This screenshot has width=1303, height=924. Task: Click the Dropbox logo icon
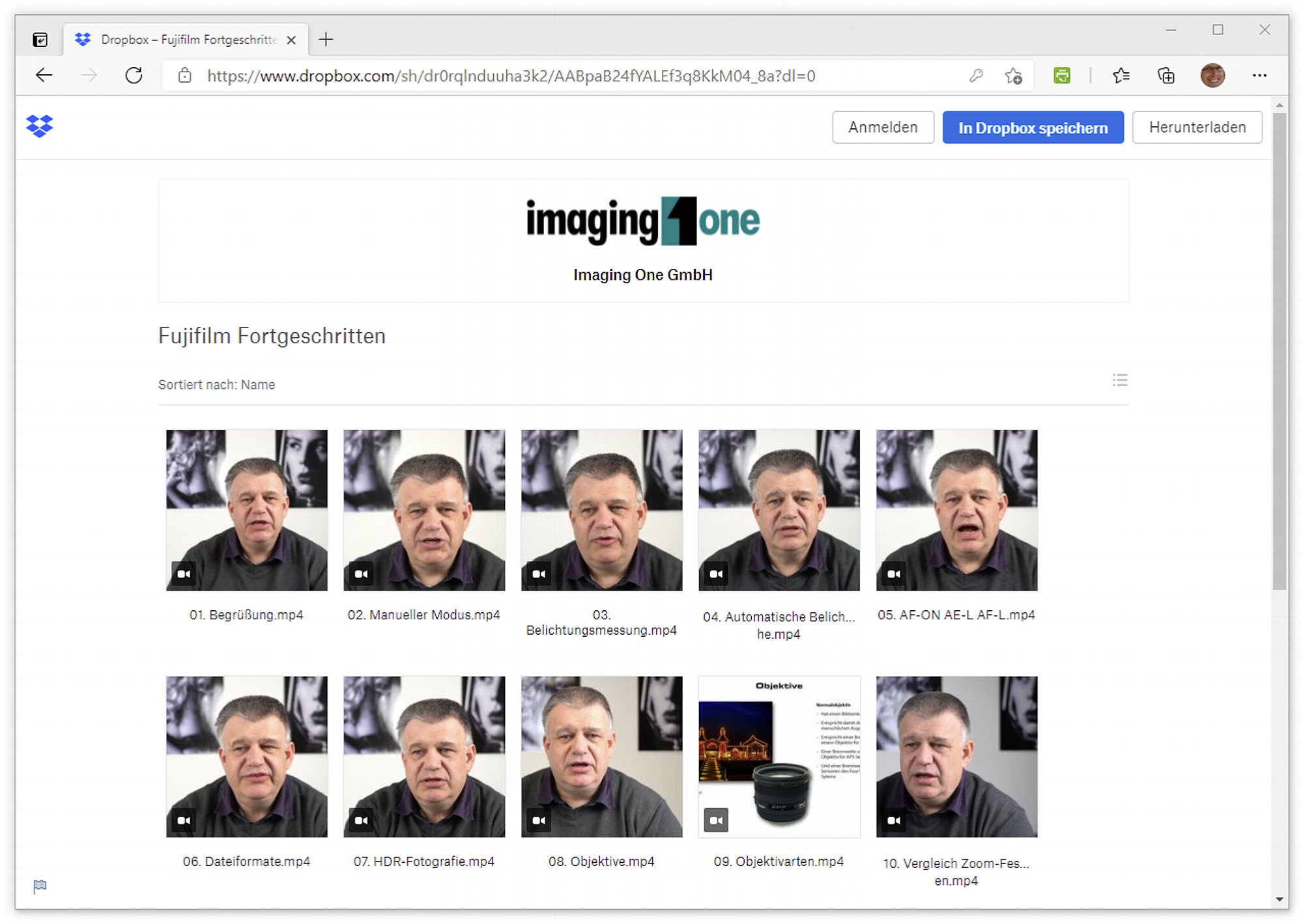[x=39, y=126]
